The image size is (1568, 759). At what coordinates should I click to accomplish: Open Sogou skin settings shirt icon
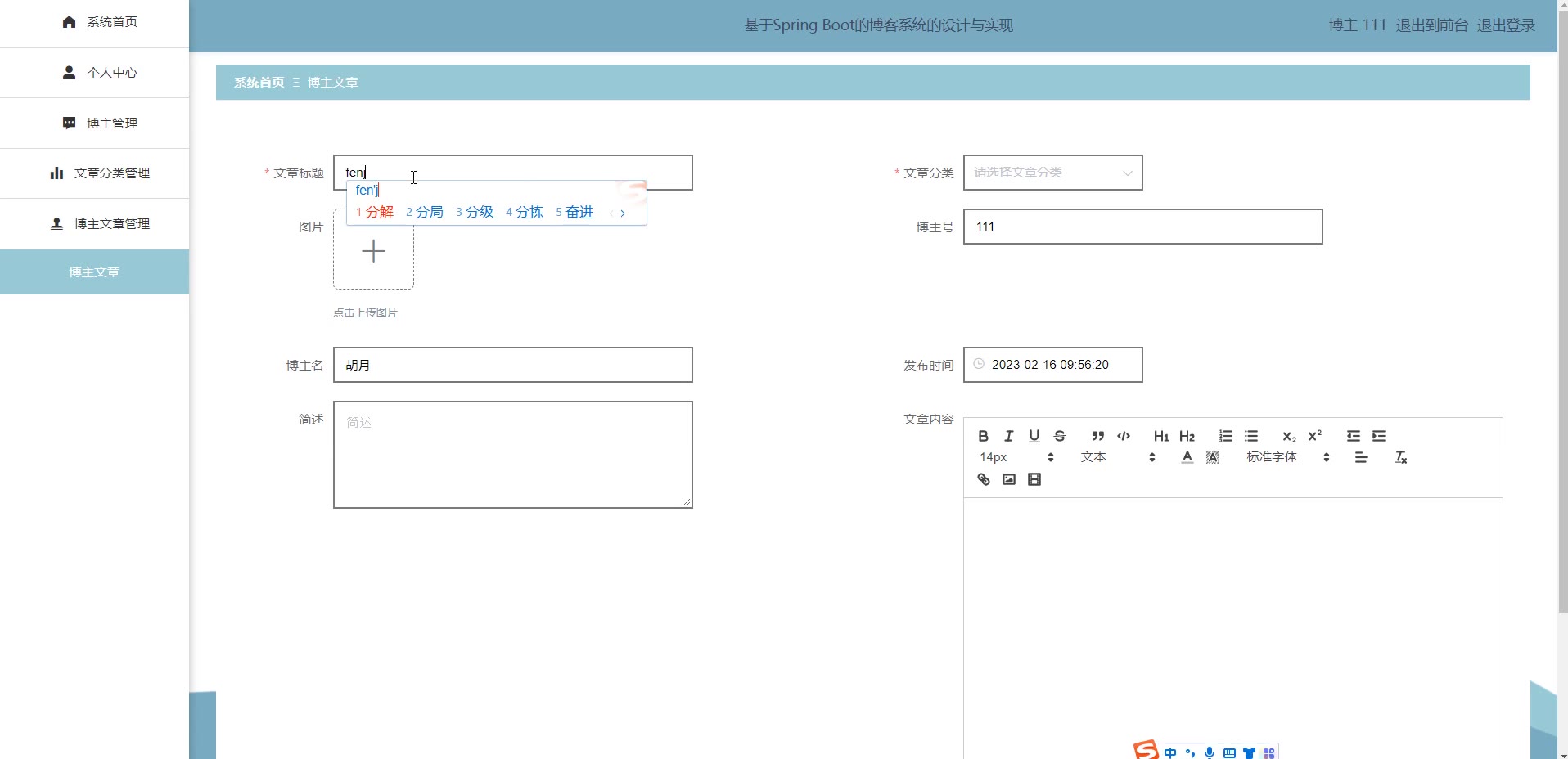point(1249,752)
